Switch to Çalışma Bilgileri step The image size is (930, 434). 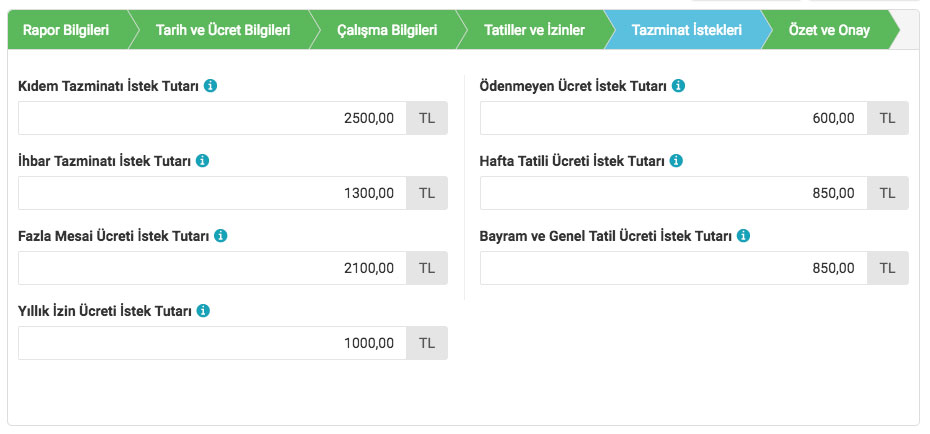tap(387, 30)
